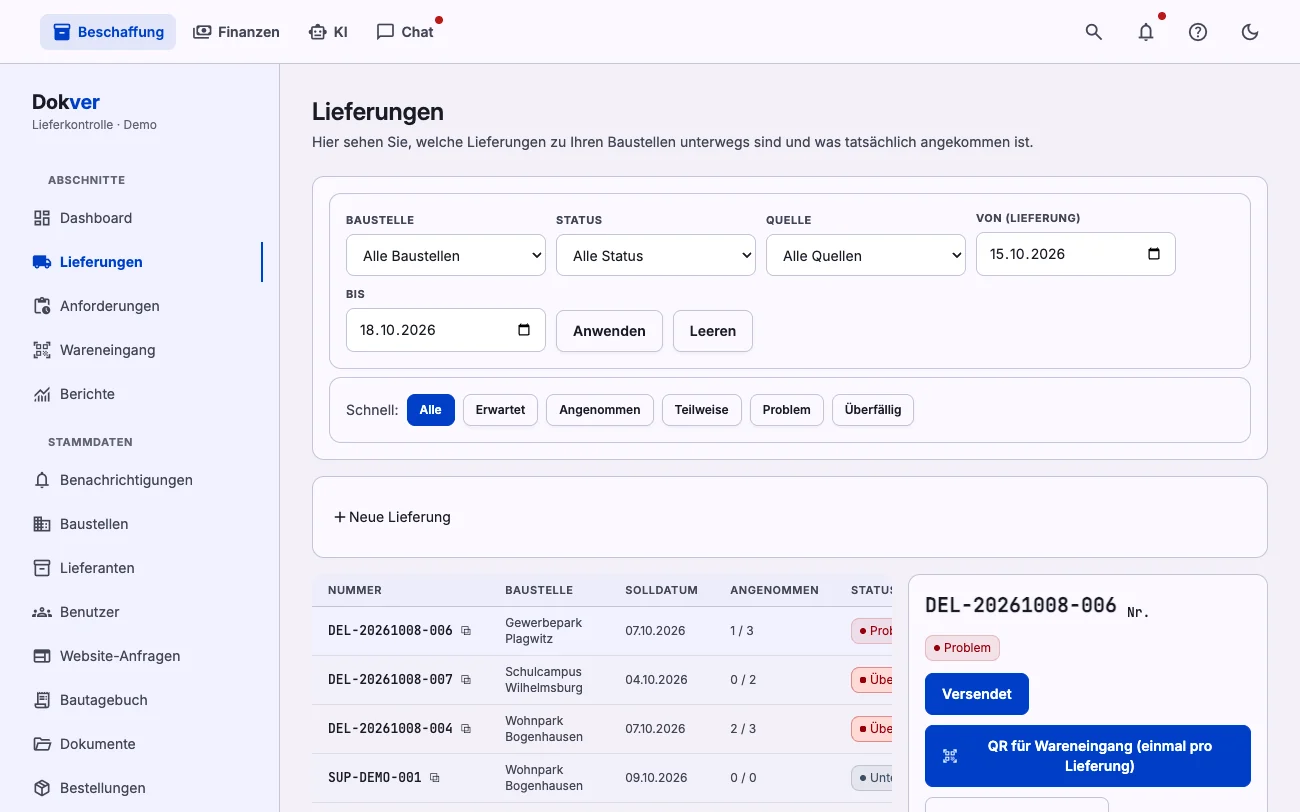
Task: Copy the number DEL-20261008-004 via copy icon
Action: tap(466, 729)
